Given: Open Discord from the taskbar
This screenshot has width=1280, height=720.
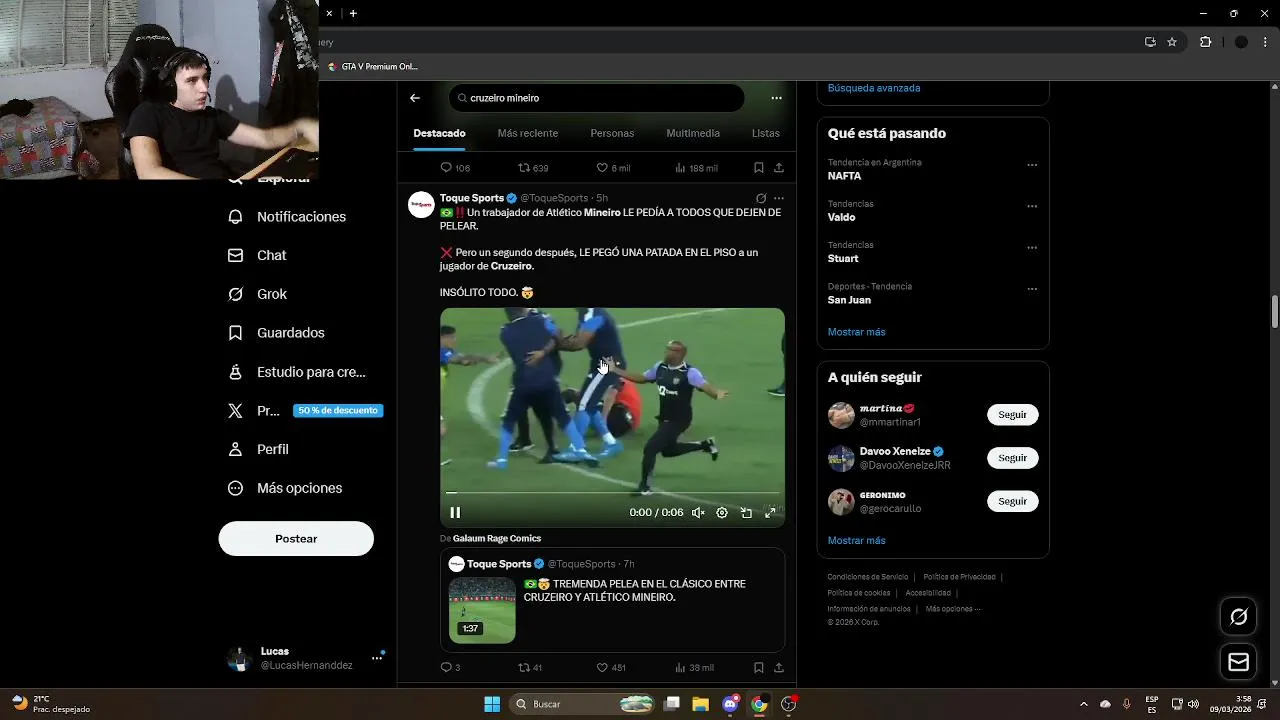Looking at the screenshot, I should click(x=730, y=704).
